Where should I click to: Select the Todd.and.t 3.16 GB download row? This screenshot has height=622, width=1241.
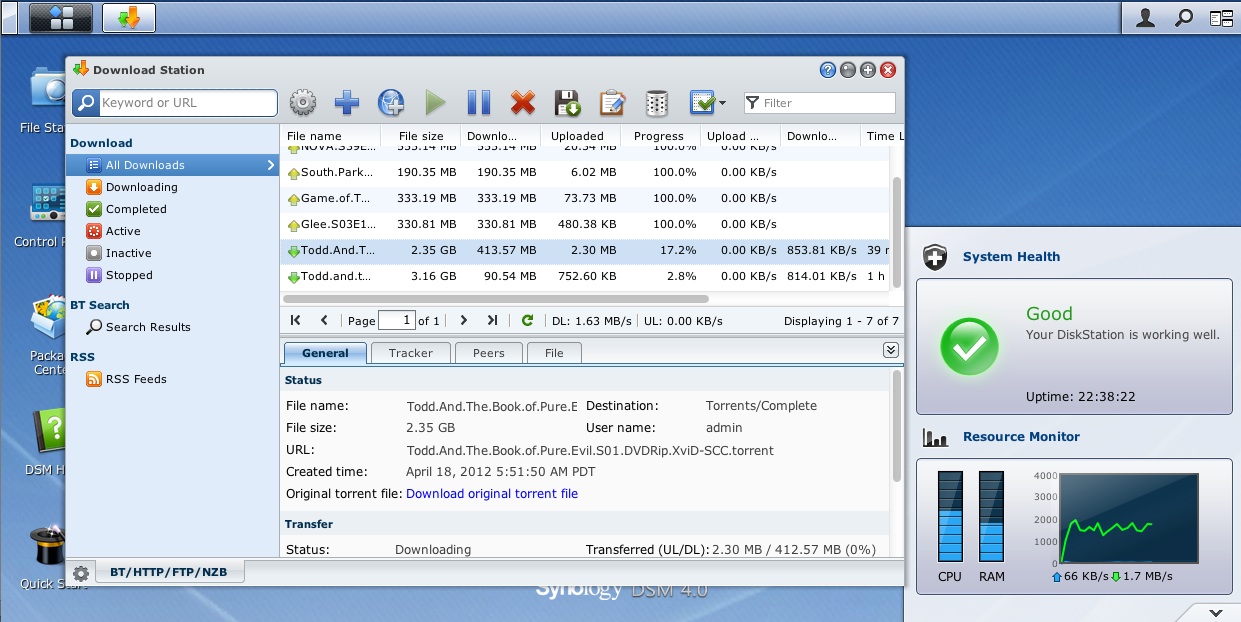tap(585, 276)
